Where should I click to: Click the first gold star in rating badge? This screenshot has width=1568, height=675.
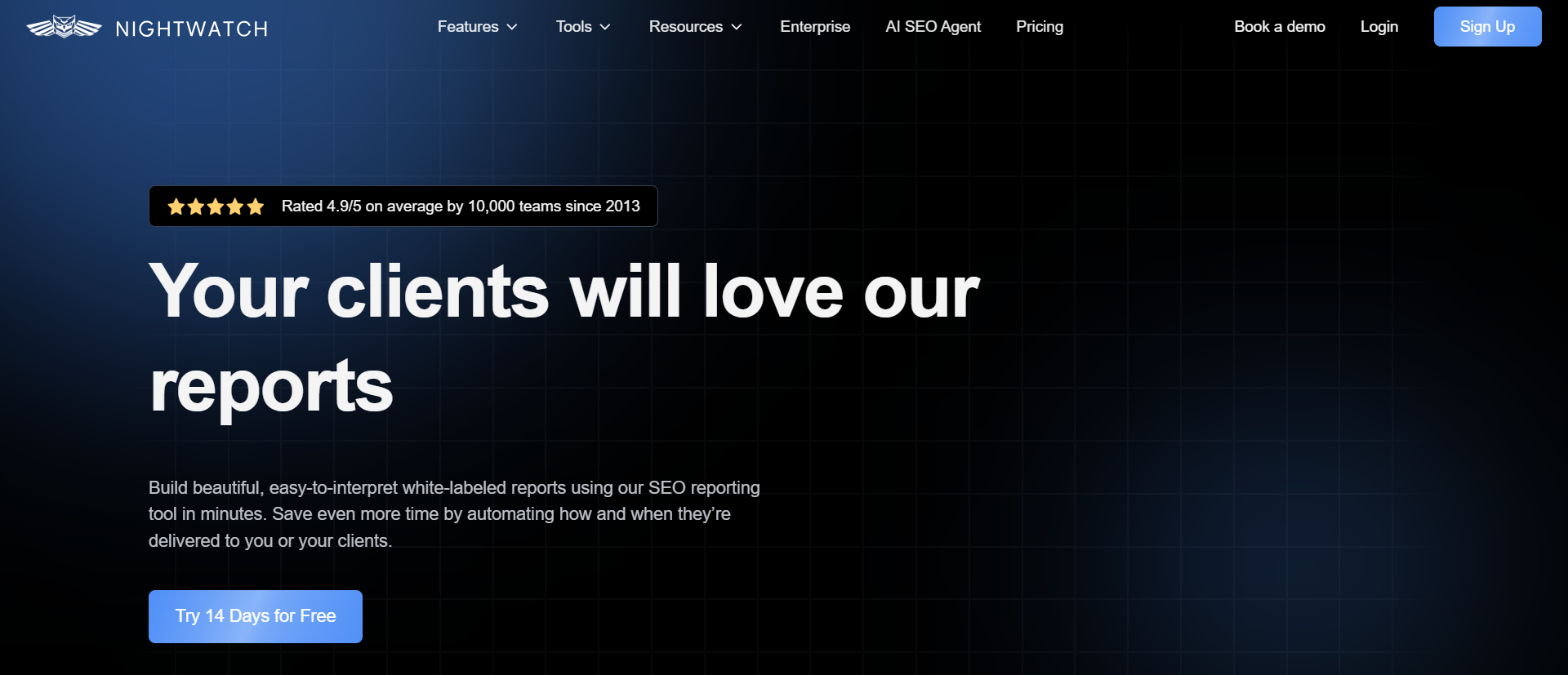pos(176,206)
